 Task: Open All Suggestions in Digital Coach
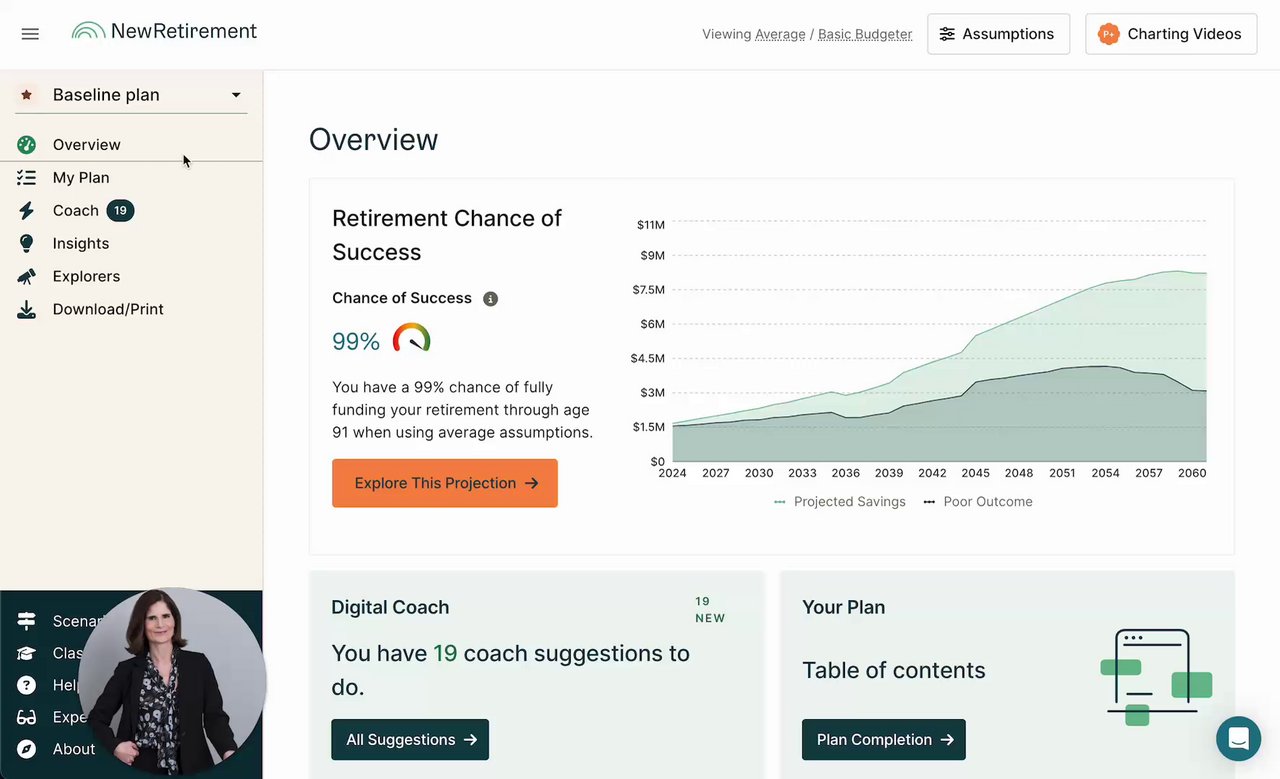click(410, 740)
